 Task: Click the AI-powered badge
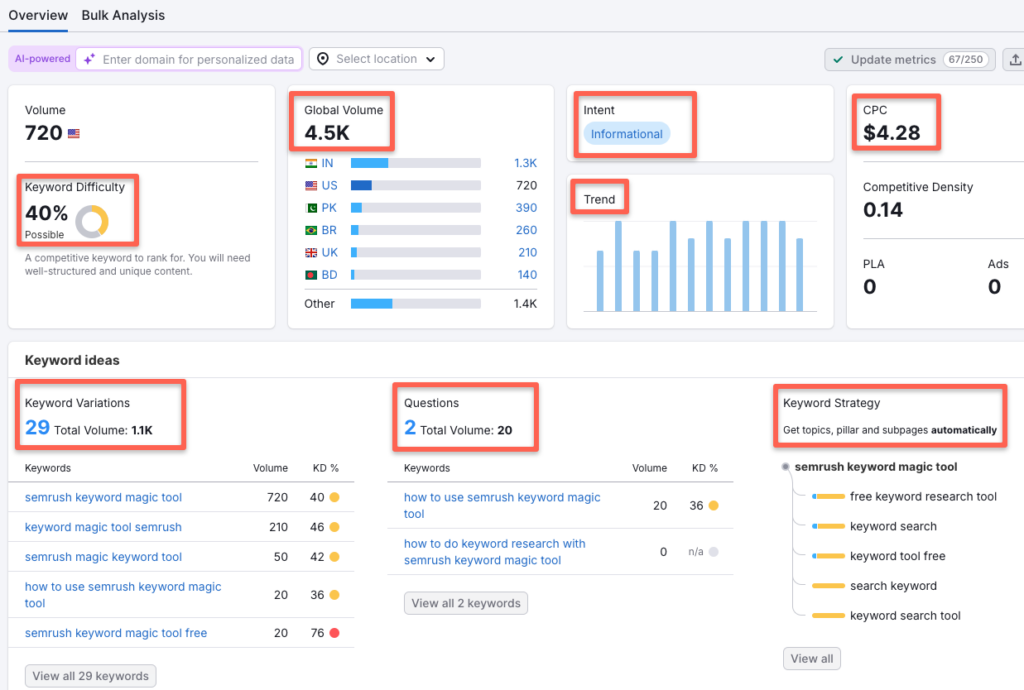point(41,59)
